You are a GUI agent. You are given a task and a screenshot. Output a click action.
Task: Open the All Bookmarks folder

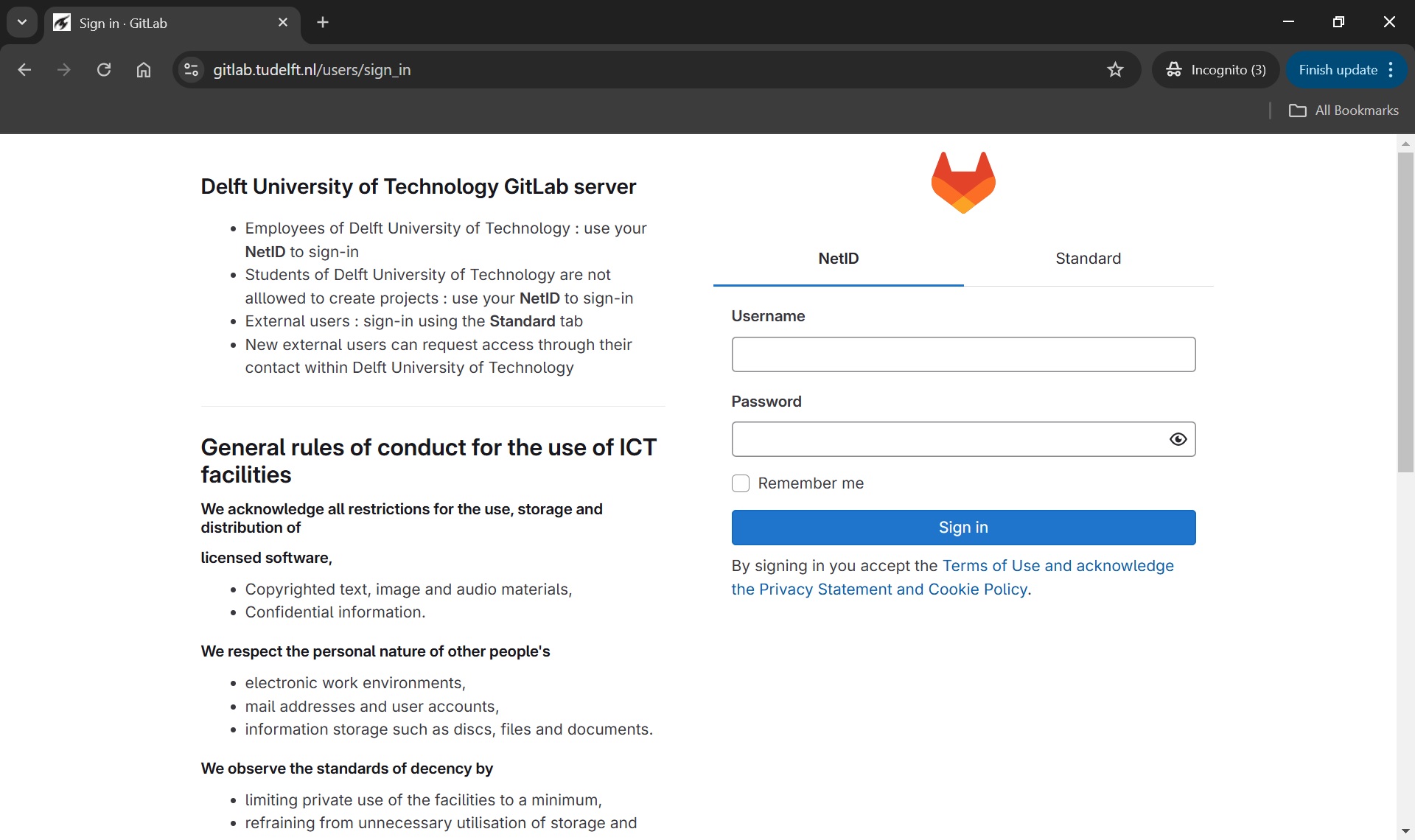(x=1343, y=111)
